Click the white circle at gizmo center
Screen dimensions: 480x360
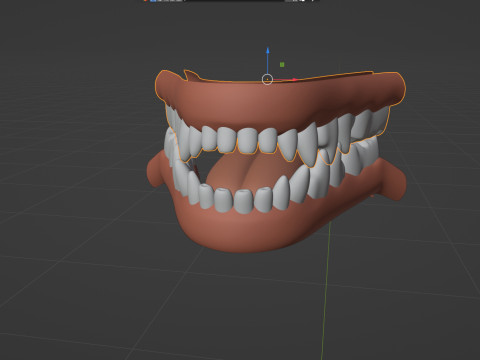pos(267,79)
